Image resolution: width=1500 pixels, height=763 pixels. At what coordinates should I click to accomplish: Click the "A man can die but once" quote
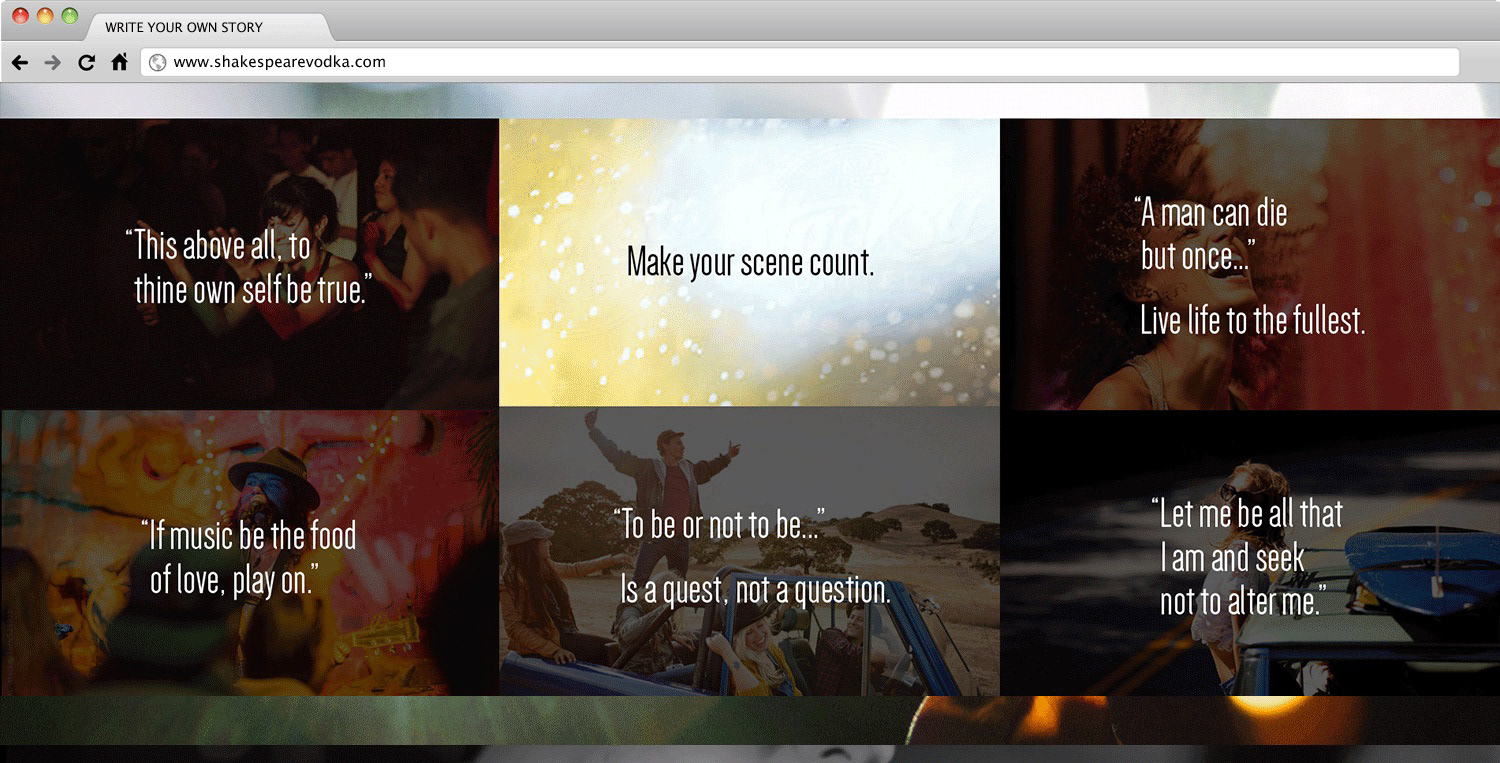tap(1212, 235)
